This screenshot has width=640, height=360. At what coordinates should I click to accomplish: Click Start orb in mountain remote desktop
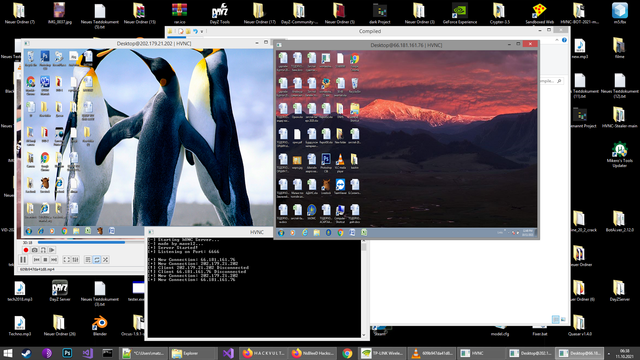tap(281, 233)
